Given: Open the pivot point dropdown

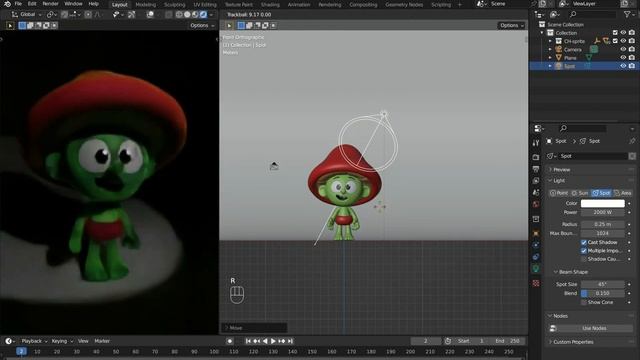Looking at the screenshot, I should click(x=51, y=14).
